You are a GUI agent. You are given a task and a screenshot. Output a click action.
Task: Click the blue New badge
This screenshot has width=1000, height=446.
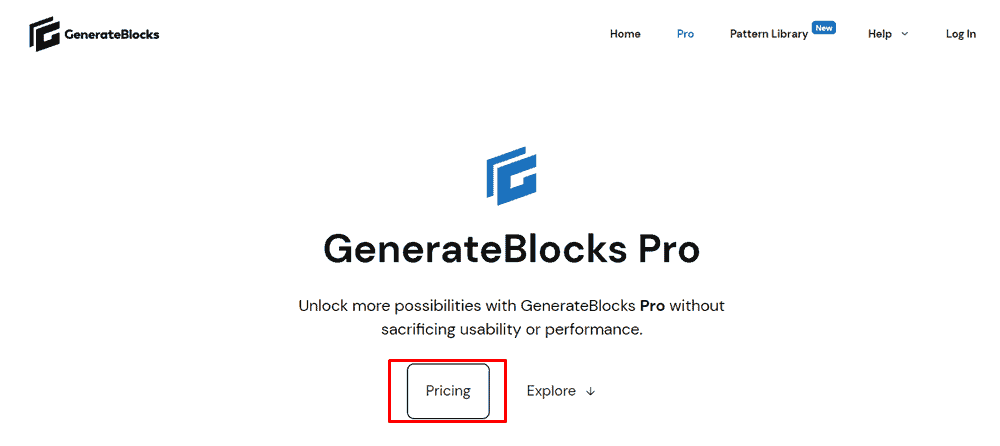point(823,27)
